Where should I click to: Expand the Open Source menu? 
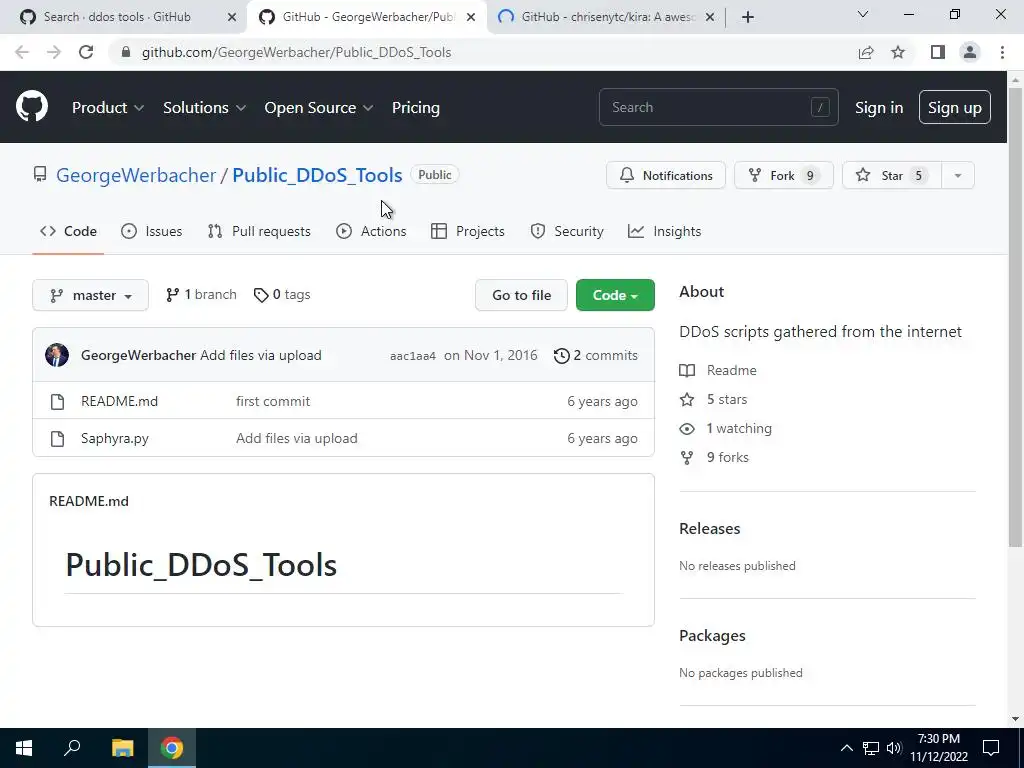click(319, 108)
